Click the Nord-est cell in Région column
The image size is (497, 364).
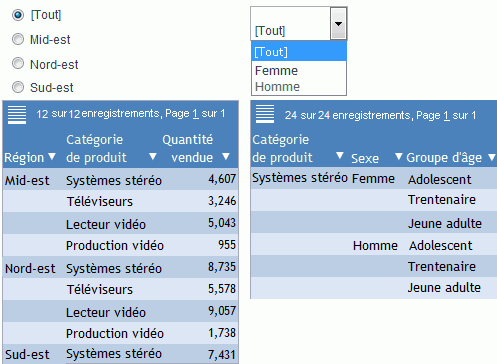point(30,269)
